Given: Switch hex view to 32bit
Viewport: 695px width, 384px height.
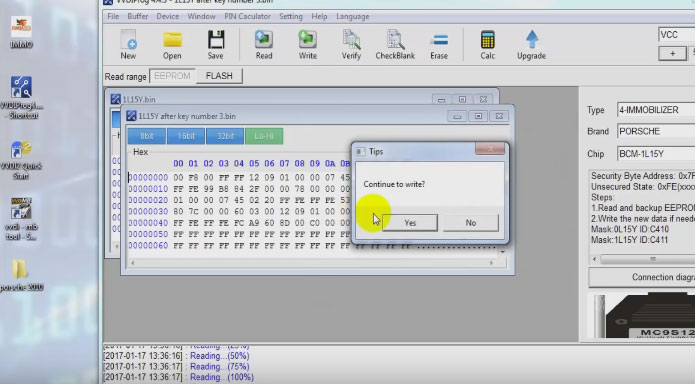Looking at the screenshot, I should [225, 136].
